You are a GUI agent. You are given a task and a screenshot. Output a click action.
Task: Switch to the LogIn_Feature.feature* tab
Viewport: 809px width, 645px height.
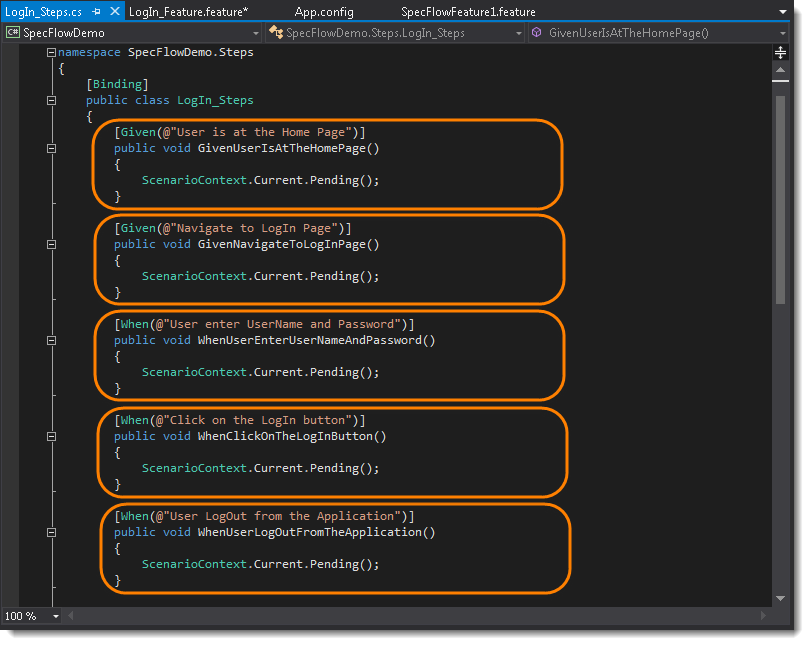point(188,12)
